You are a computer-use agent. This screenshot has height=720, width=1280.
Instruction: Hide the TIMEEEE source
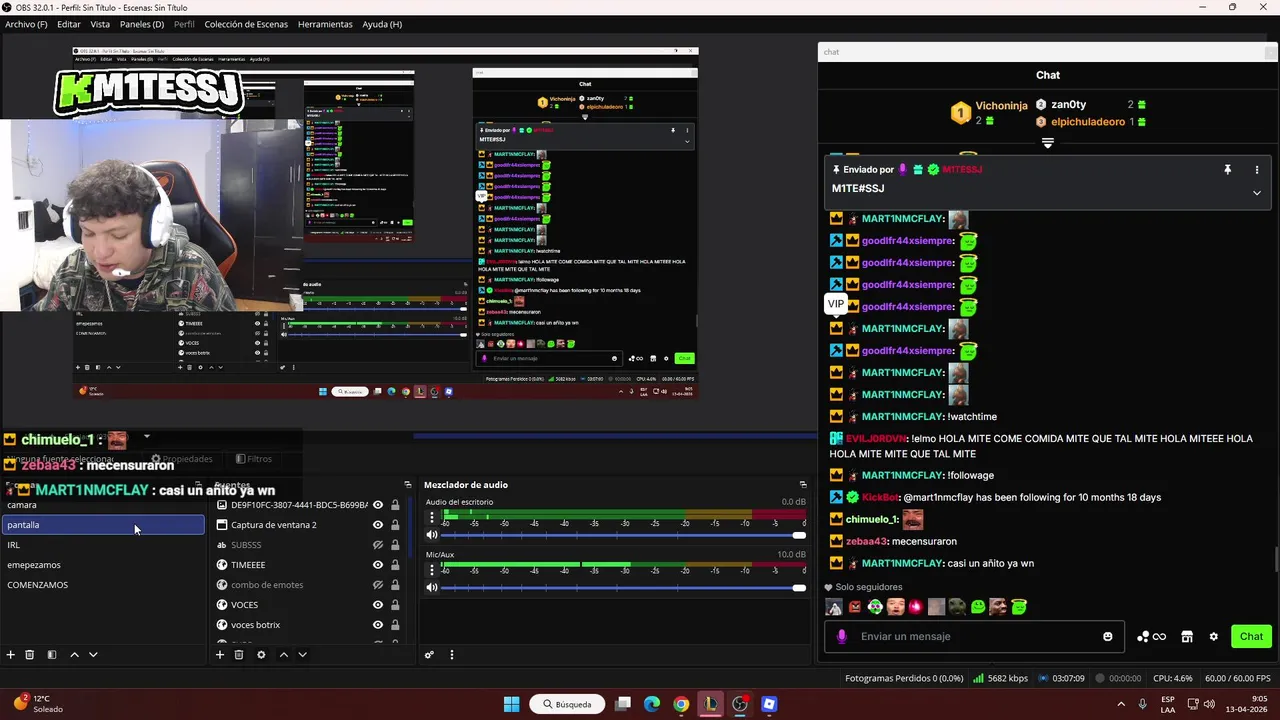(x=378, y=565)
